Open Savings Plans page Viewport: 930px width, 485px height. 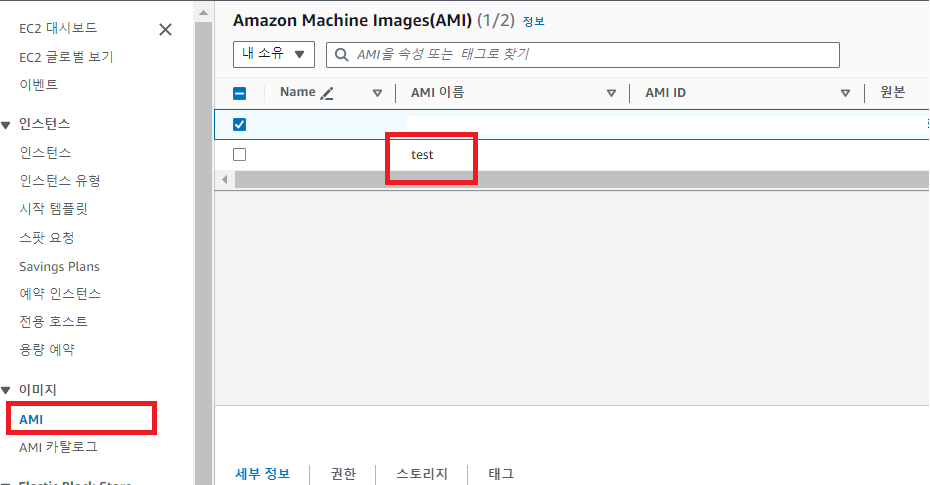[59, 267]
